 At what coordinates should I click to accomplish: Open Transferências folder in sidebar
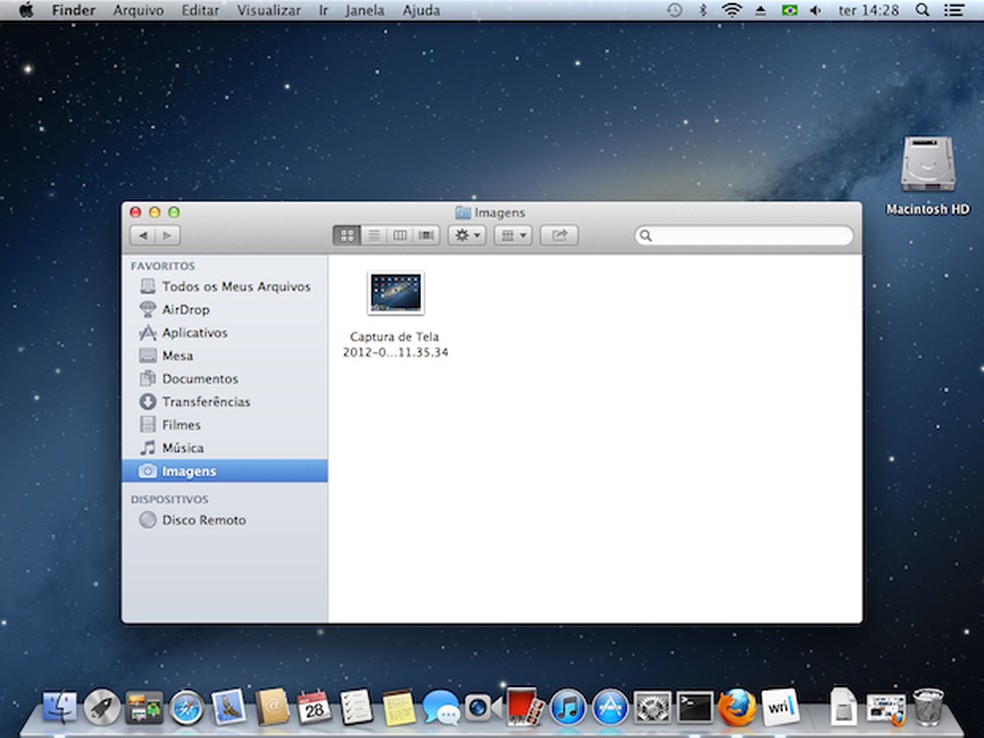pyautogui.click(x=206, y=402)
